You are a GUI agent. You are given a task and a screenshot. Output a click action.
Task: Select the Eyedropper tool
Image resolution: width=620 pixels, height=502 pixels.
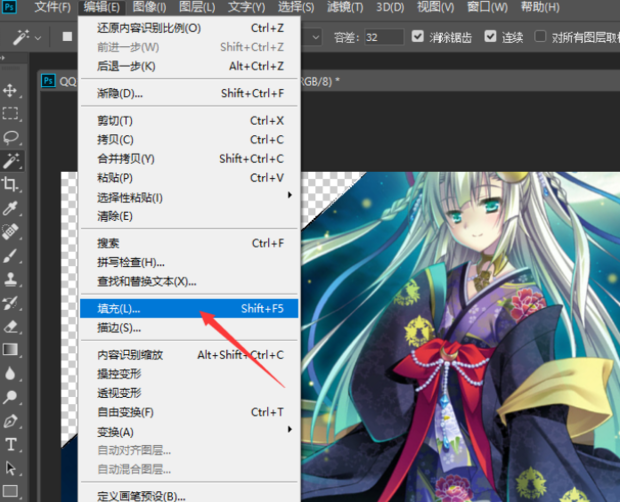pos(10,208)
